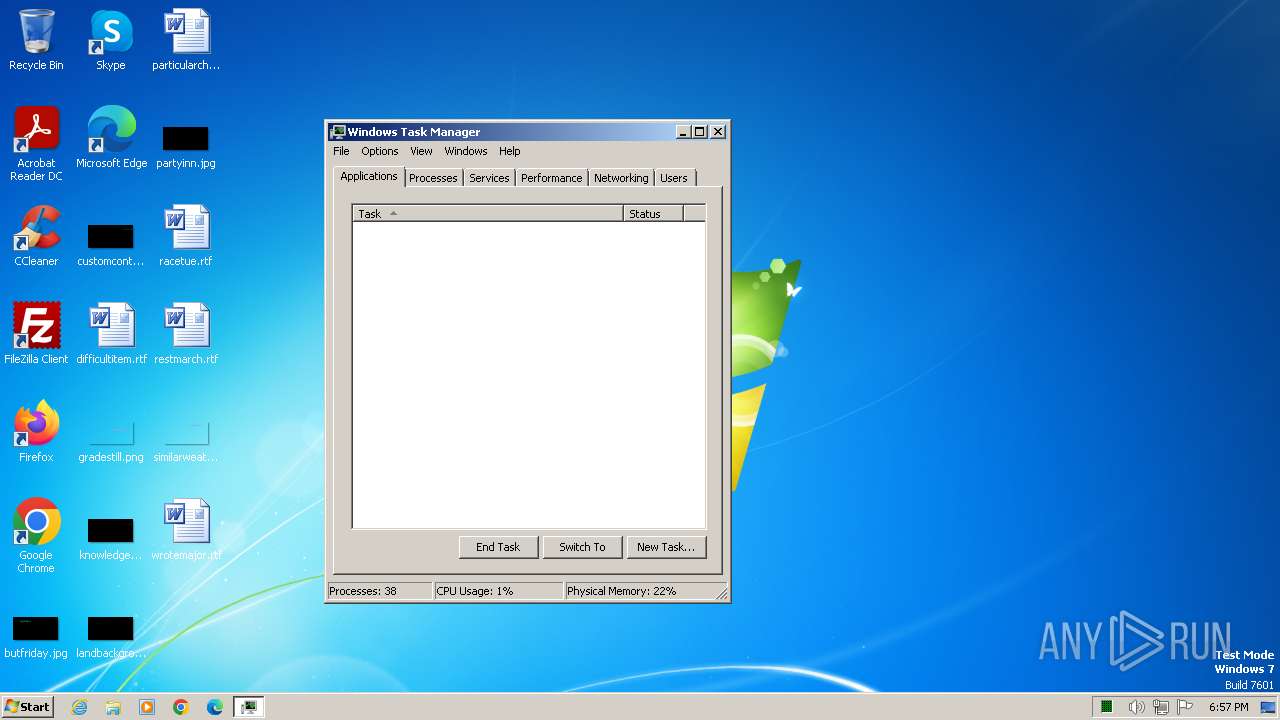Image resolution: width=1280 pixels, height=720 pixels.
Task: Open the File menu in Task Manager
Action: [x=341, y=151]
